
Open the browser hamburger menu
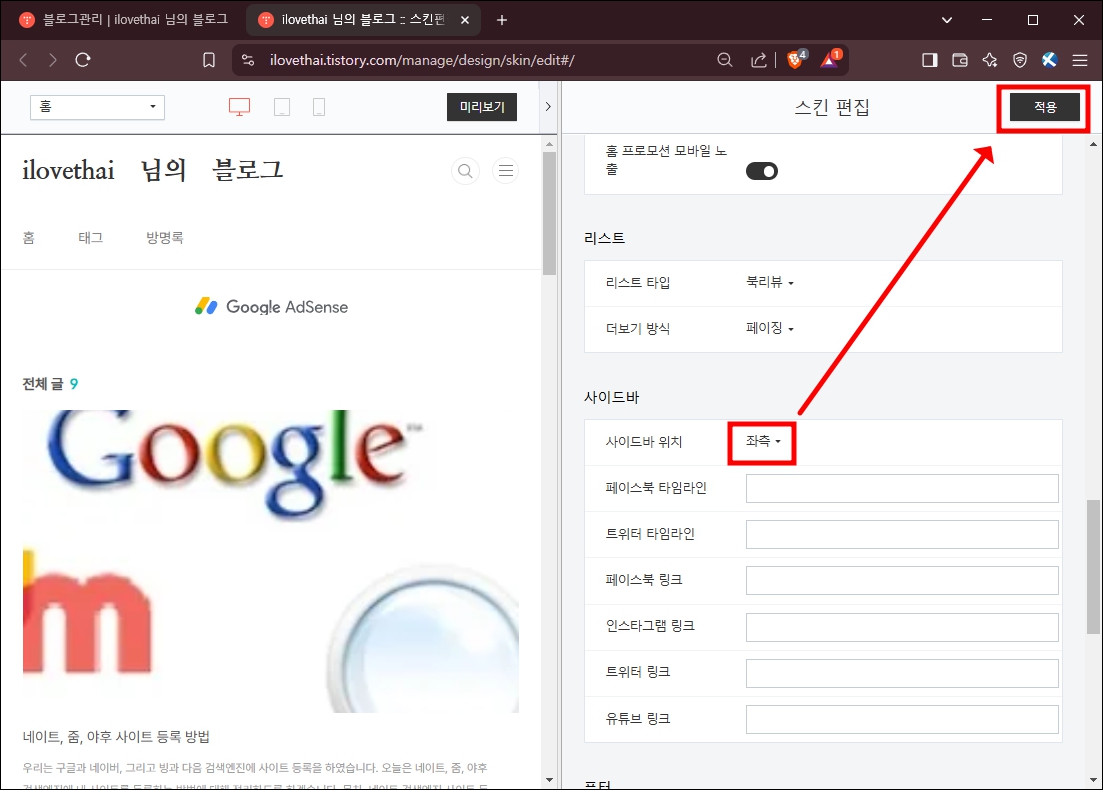pos(1080,60)
